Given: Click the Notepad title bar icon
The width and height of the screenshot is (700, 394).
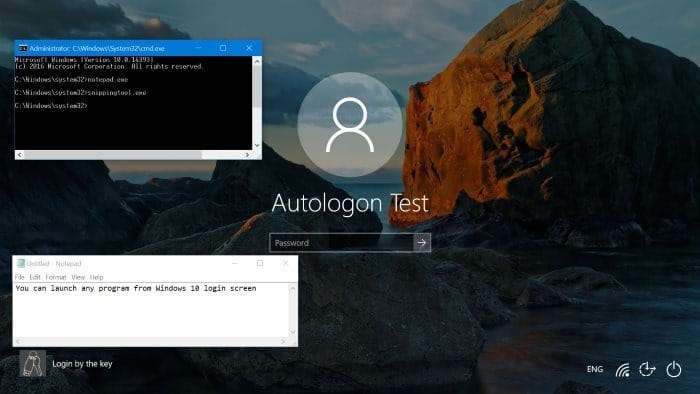Looking at the screenshot, I should 21,263.
